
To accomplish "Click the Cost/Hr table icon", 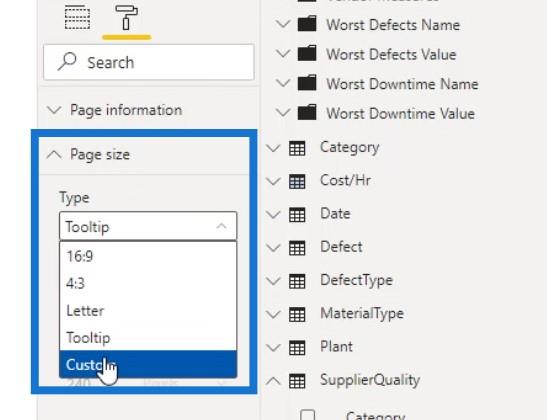I will pos(297,181).
